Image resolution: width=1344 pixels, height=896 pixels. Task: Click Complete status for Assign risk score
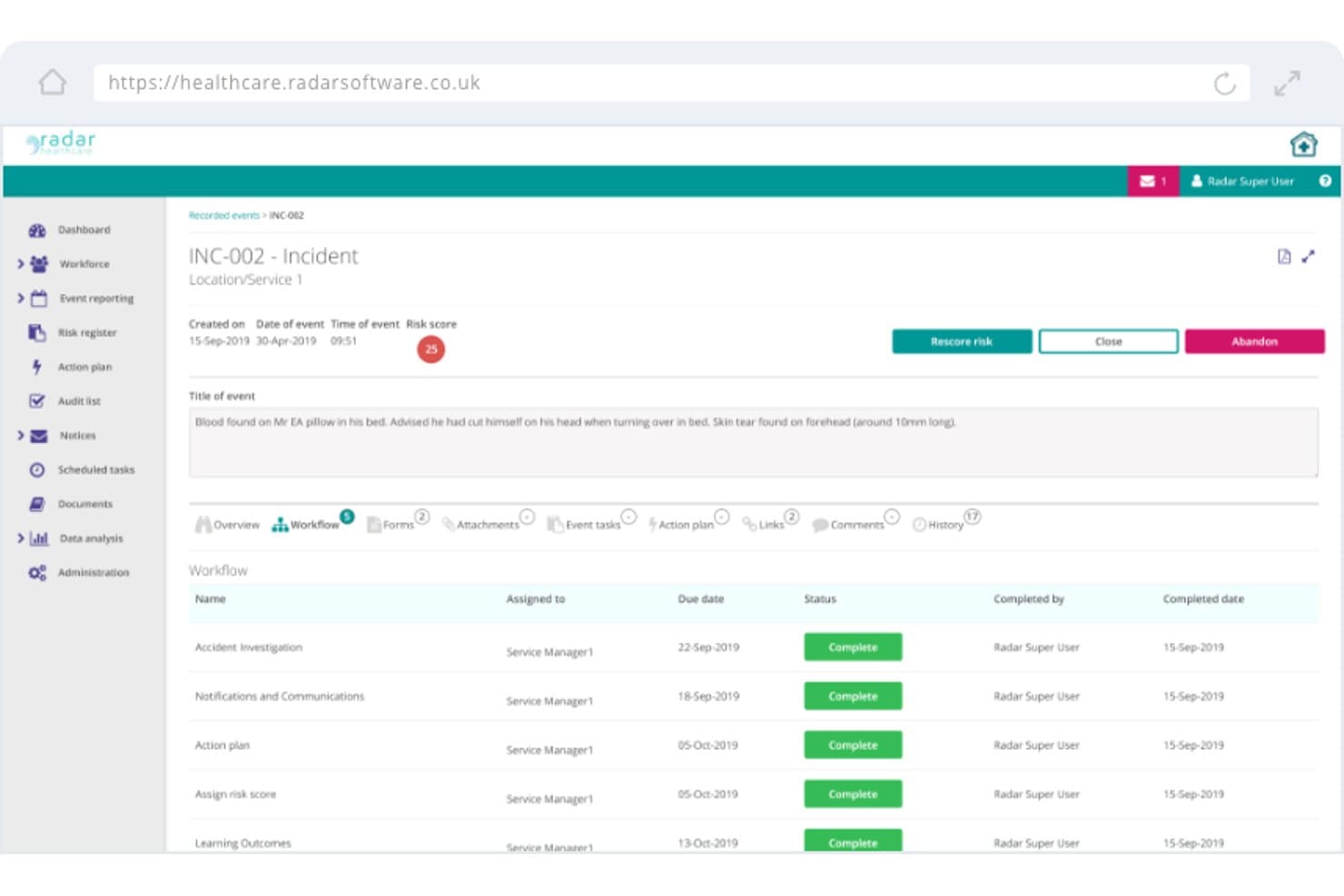tap(853, 794)
